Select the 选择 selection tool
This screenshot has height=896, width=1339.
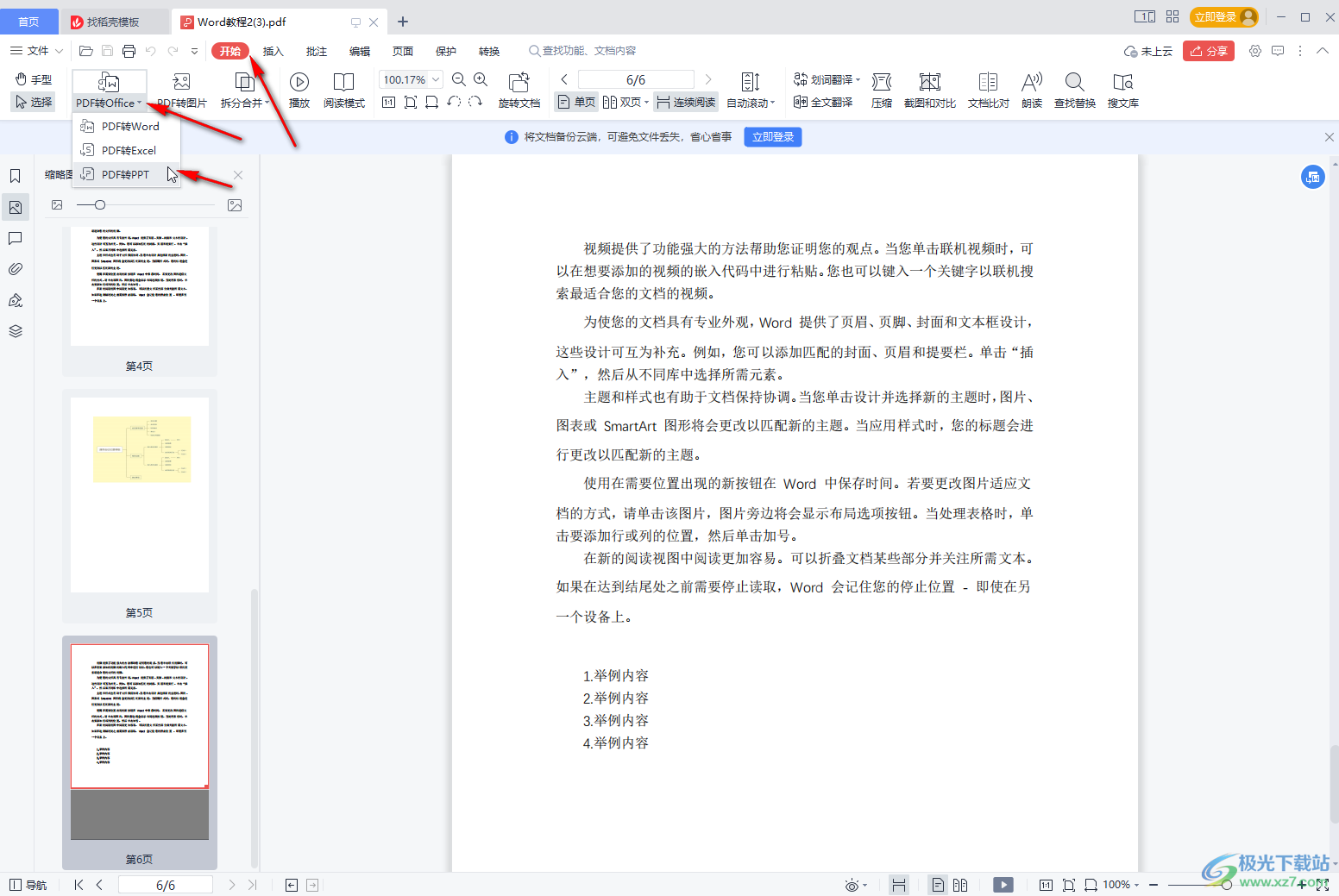(34, 102)
